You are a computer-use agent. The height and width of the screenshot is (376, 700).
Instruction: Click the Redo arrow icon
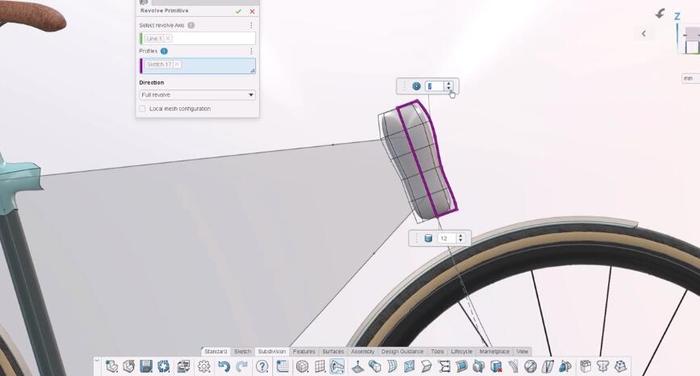click(x=242, y=367)
